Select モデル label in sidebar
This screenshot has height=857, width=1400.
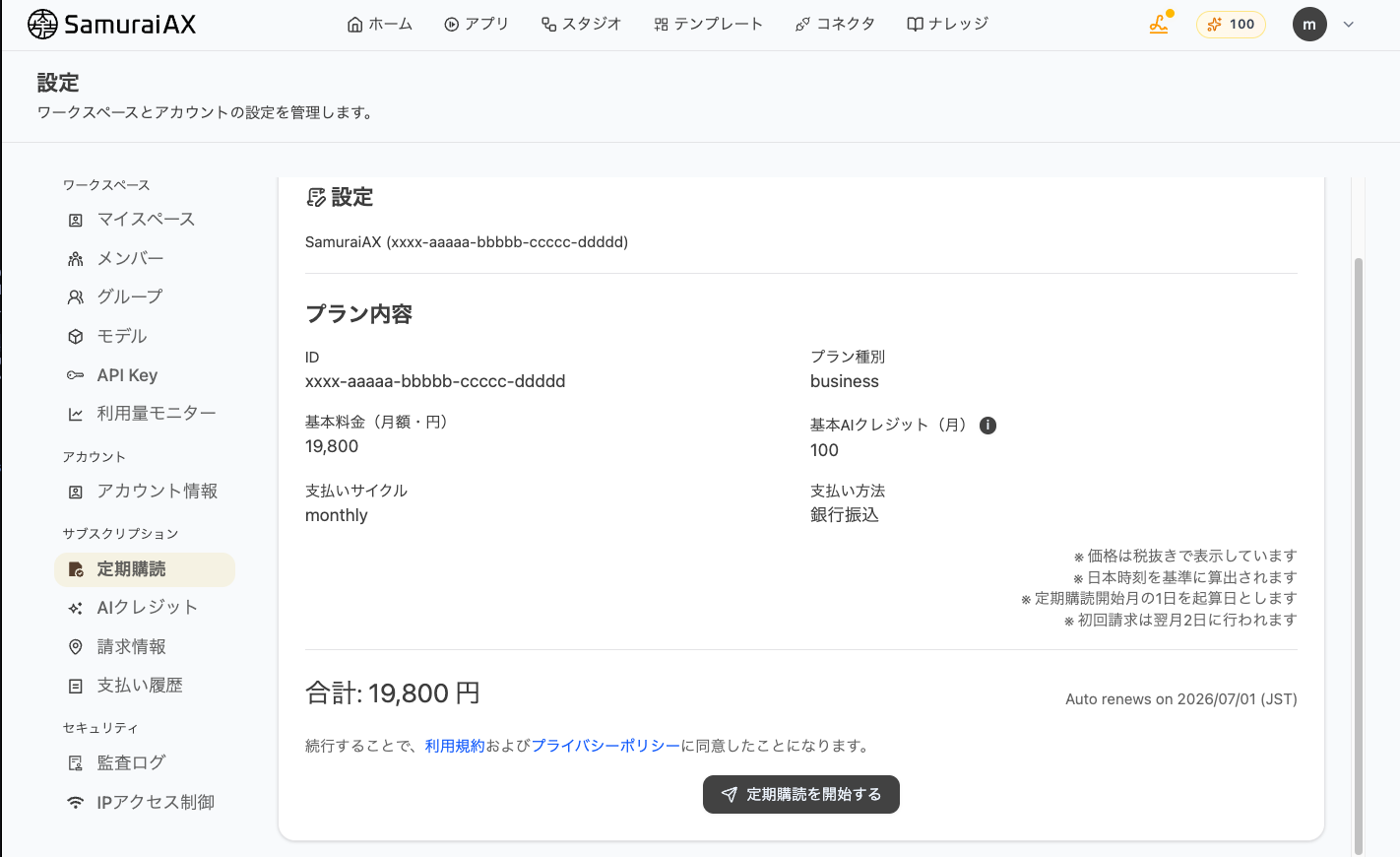pyautogui.click(x=122, y=336)
